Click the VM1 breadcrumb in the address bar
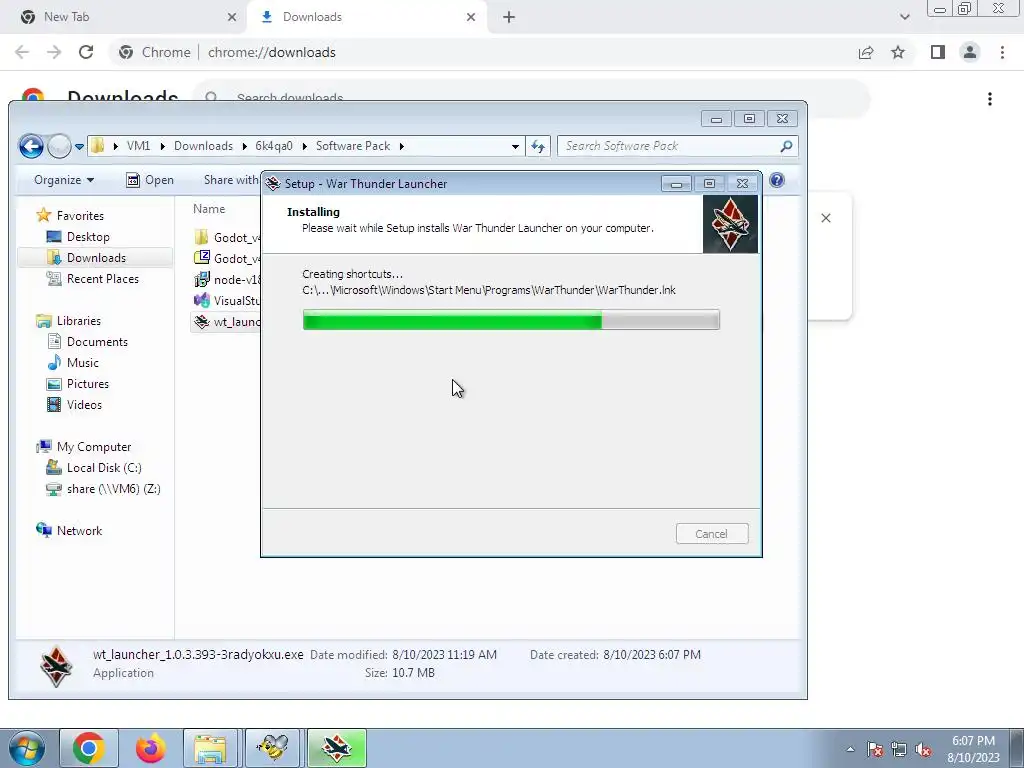Viewport: 1024px width, 768px height. point(138,146)
